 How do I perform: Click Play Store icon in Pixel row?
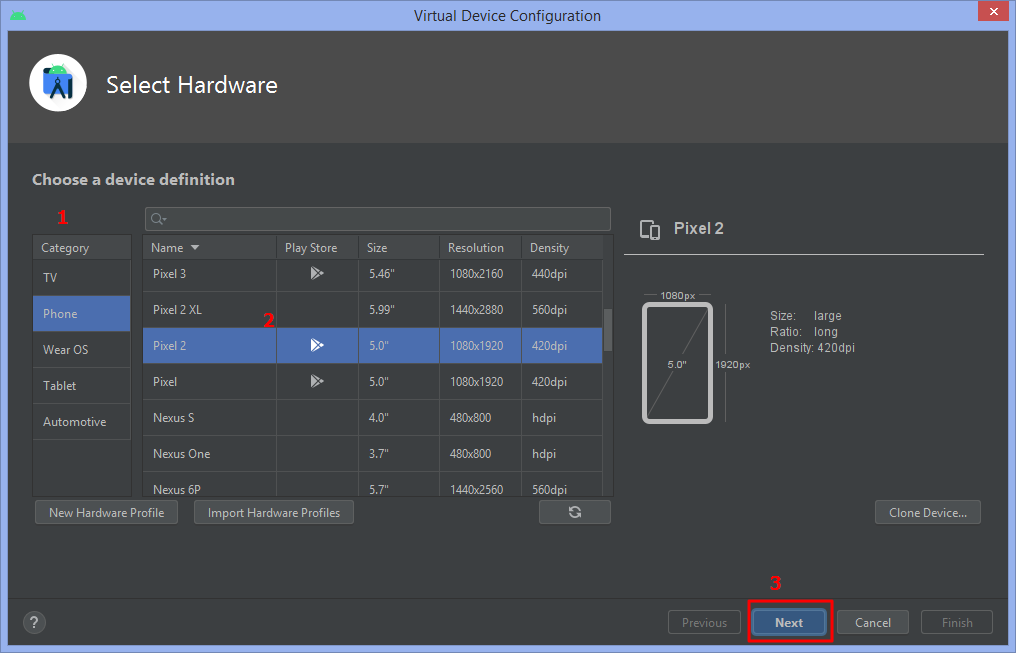tap(317, 381)
